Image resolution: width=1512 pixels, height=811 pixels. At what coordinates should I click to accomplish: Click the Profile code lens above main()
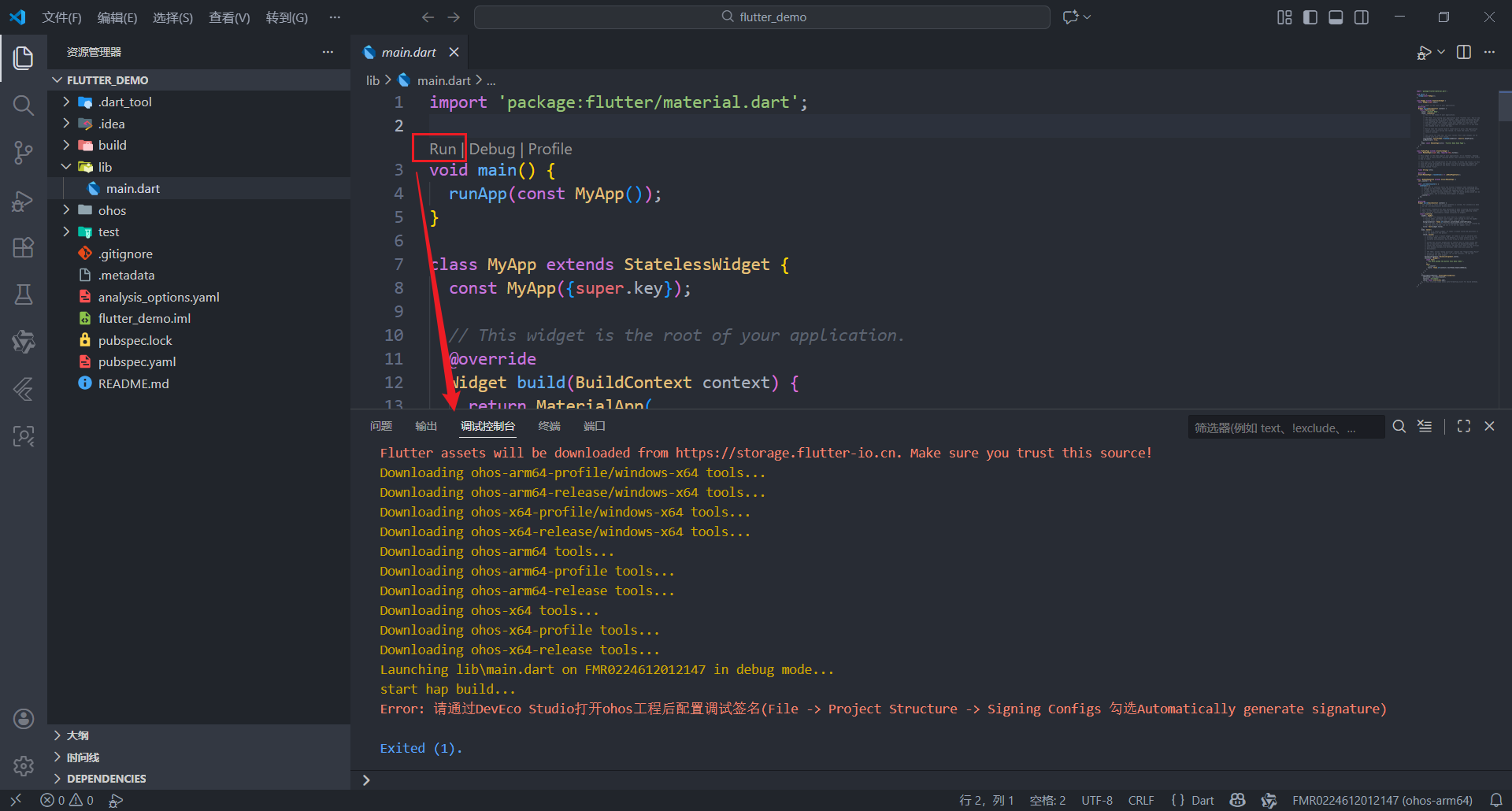(x=550, y=149)
